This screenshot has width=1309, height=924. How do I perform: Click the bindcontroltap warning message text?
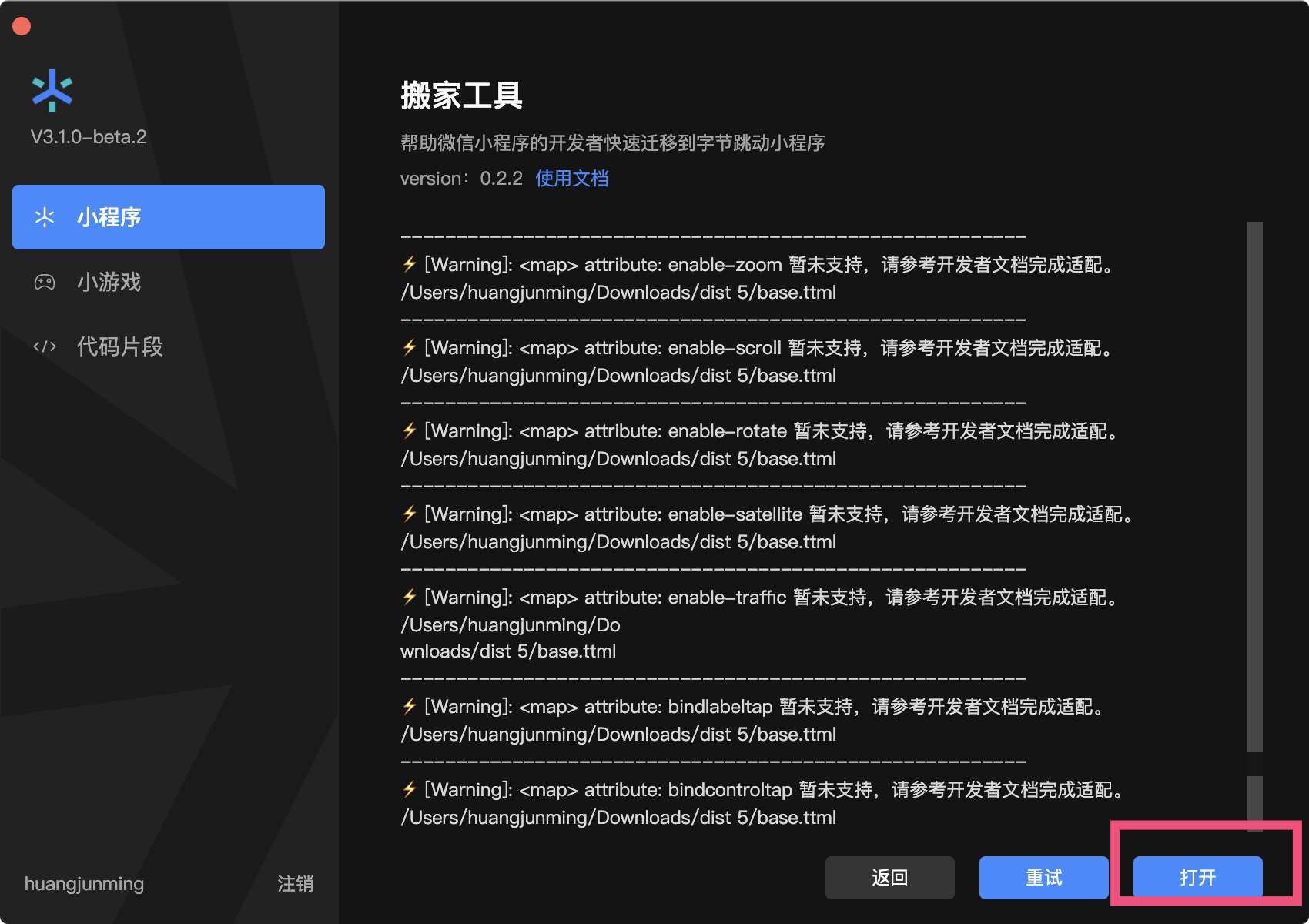click(x=775, y=790)
